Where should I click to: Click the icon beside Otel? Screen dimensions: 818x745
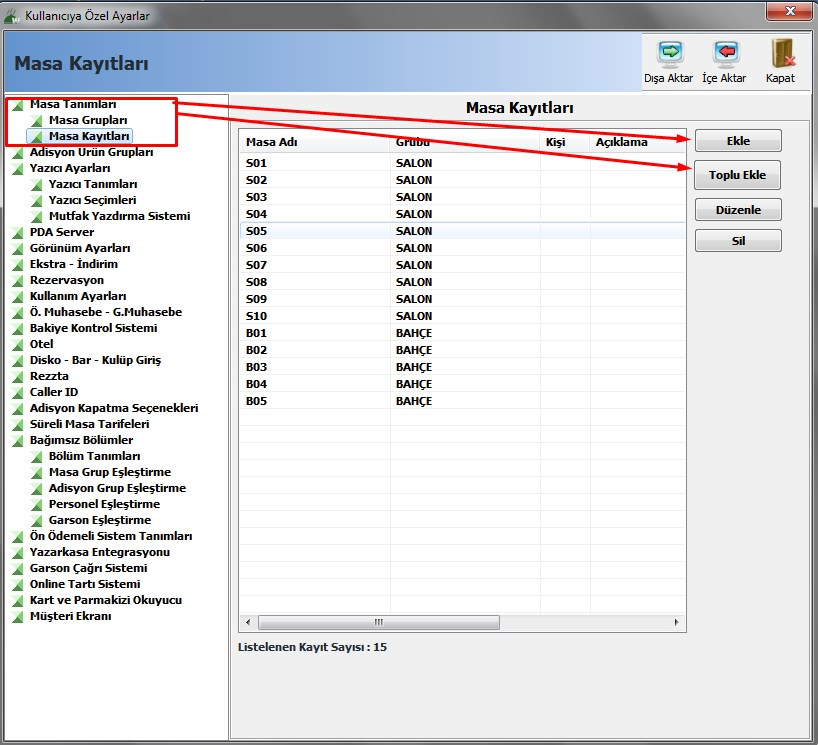point(18,345)
